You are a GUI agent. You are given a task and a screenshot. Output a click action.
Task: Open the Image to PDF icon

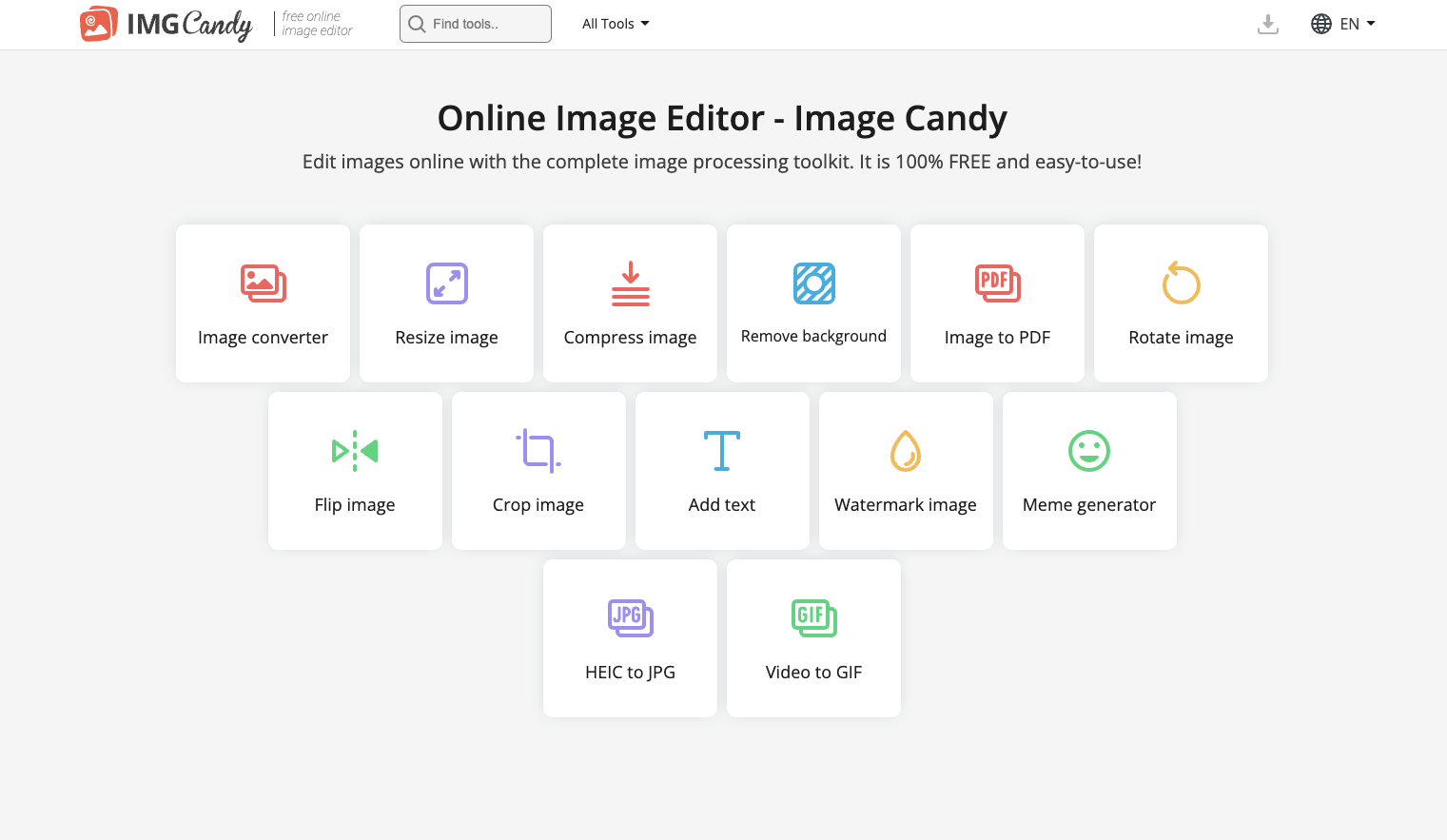[x=997, y=283]
